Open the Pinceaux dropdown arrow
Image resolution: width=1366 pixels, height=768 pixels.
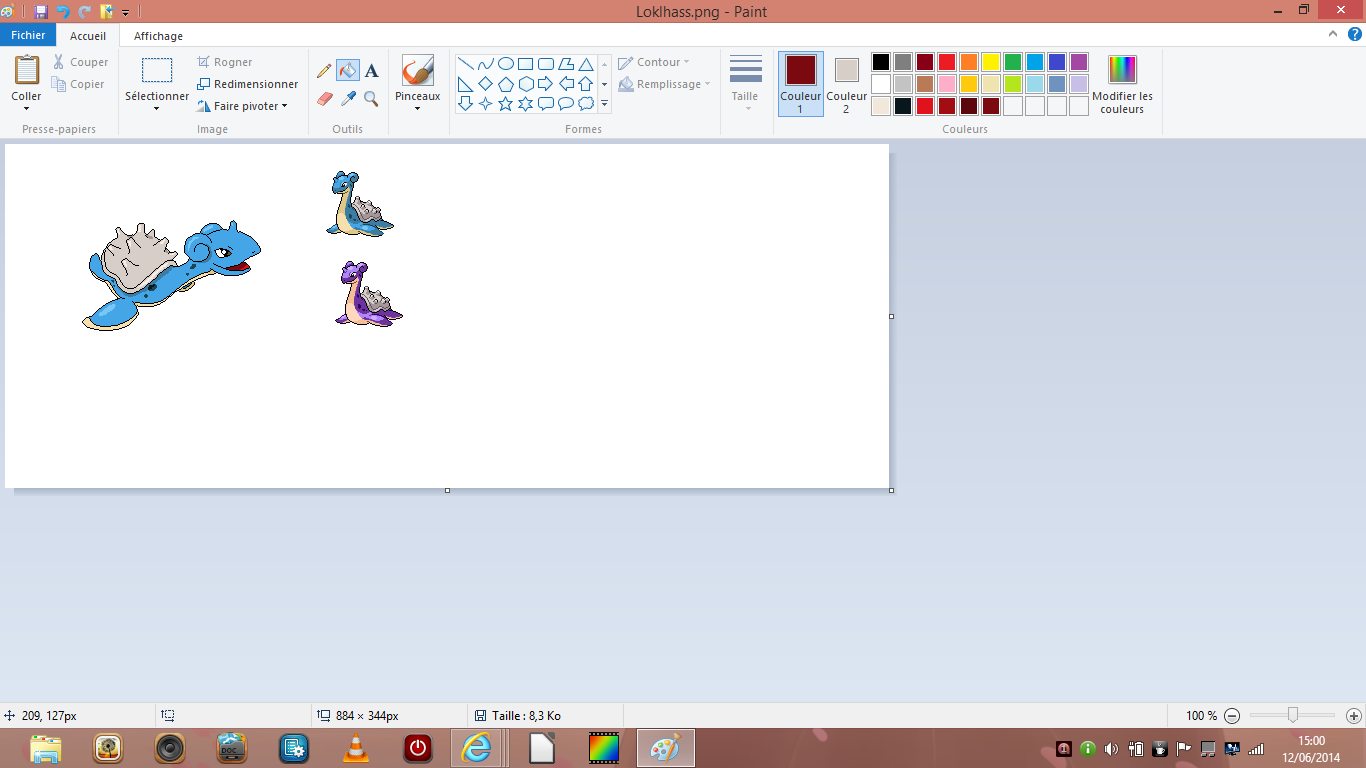point(417,108)
